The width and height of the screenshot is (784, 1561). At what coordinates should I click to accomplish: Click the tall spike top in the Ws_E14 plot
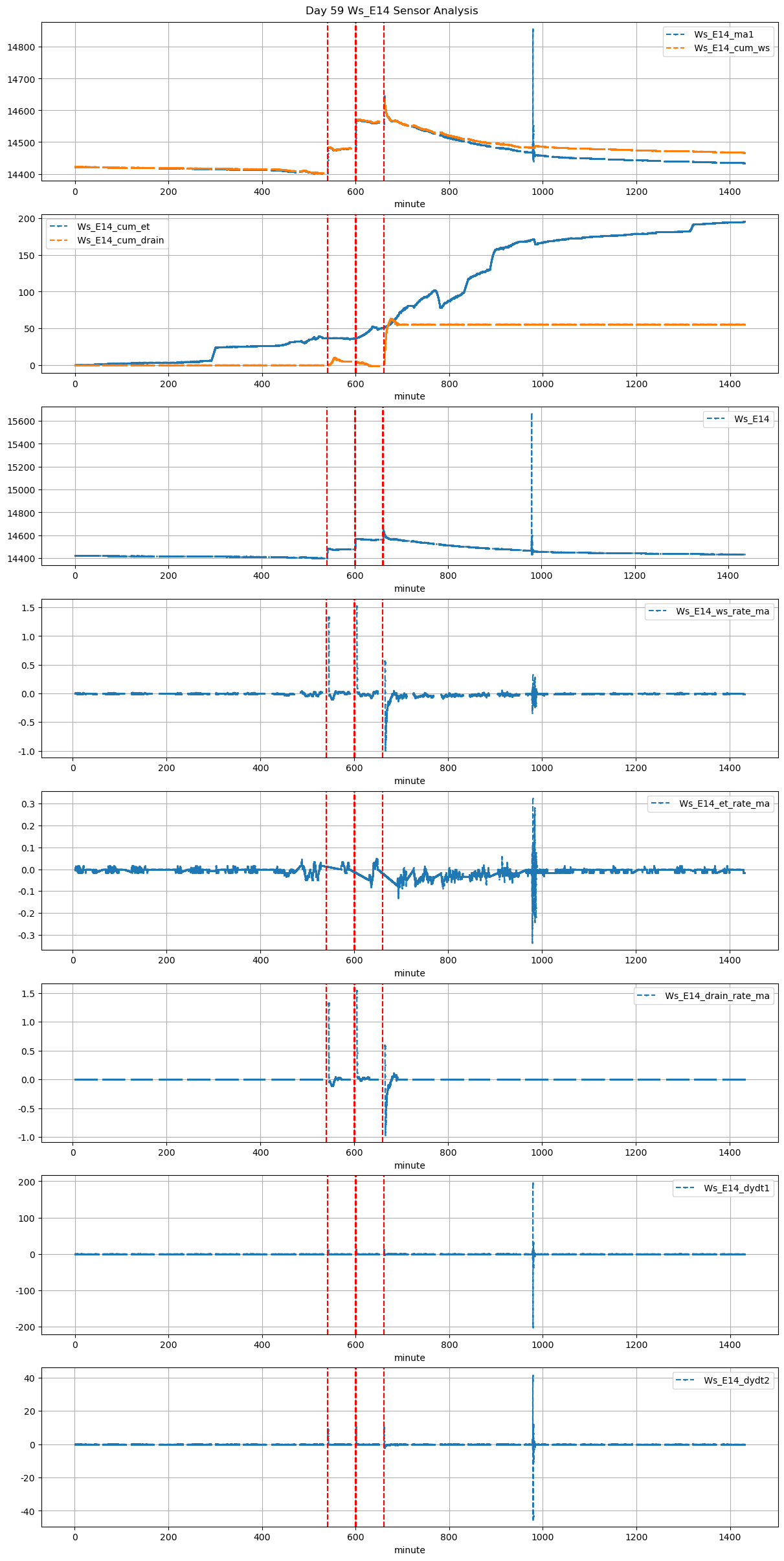tap(532, 414)
